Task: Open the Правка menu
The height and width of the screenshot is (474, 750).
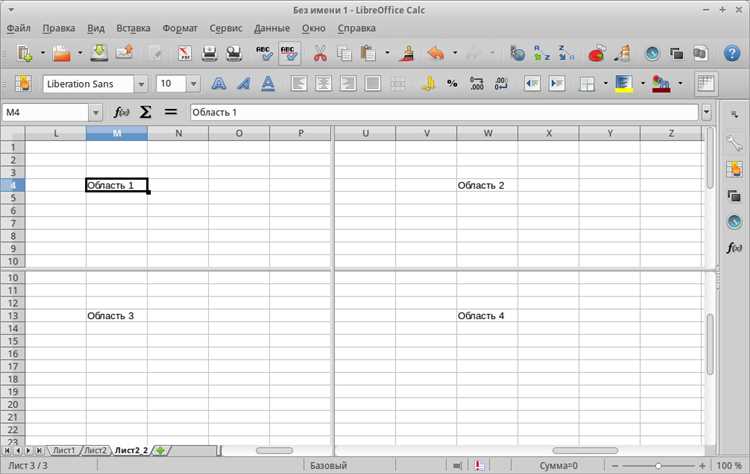Action: 59,28
